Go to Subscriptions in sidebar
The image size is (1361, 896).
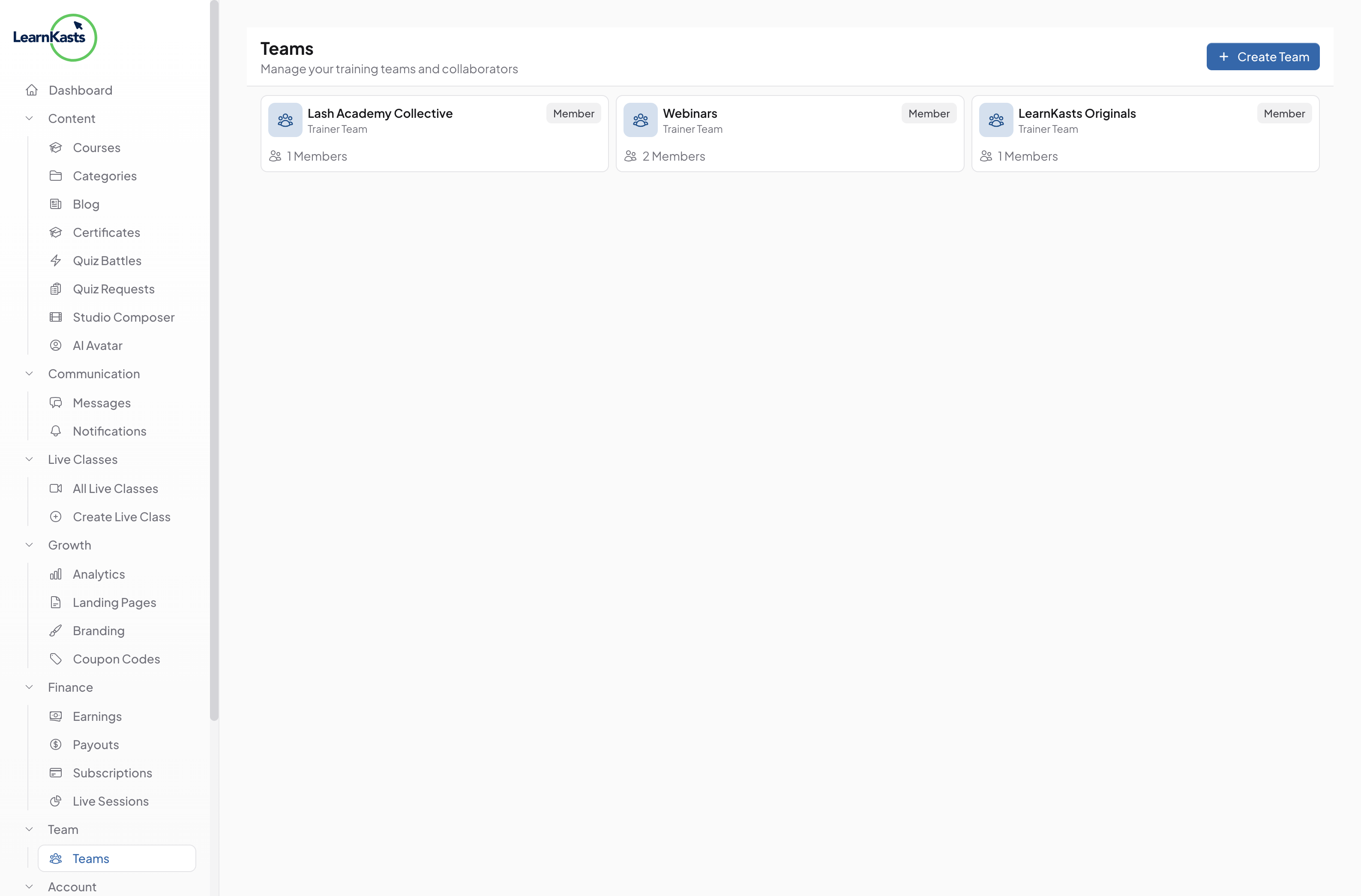[112, 773]
